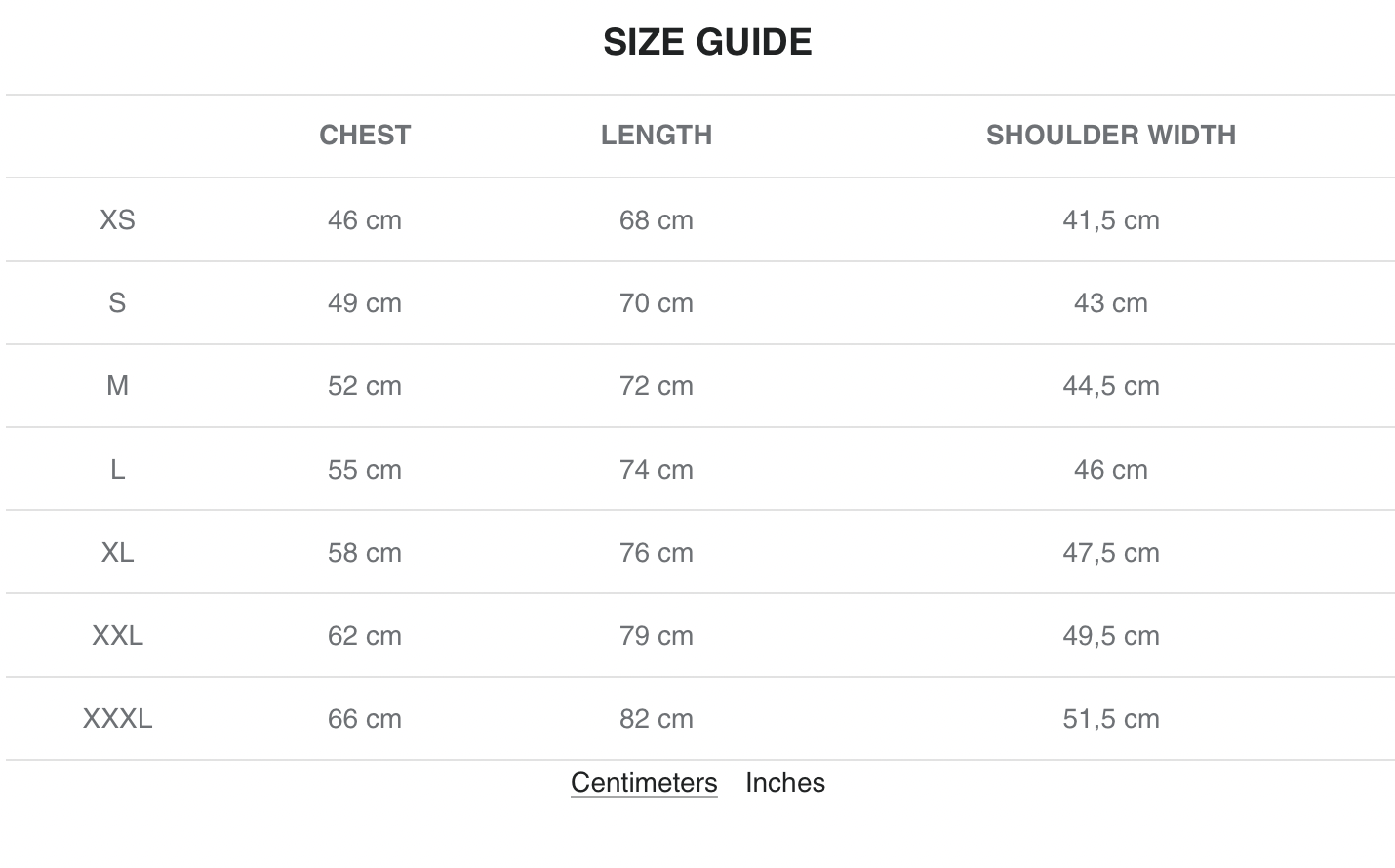Switch units to Inches
This screenshot has height=868, width=1395.
(x=784, y=782)
